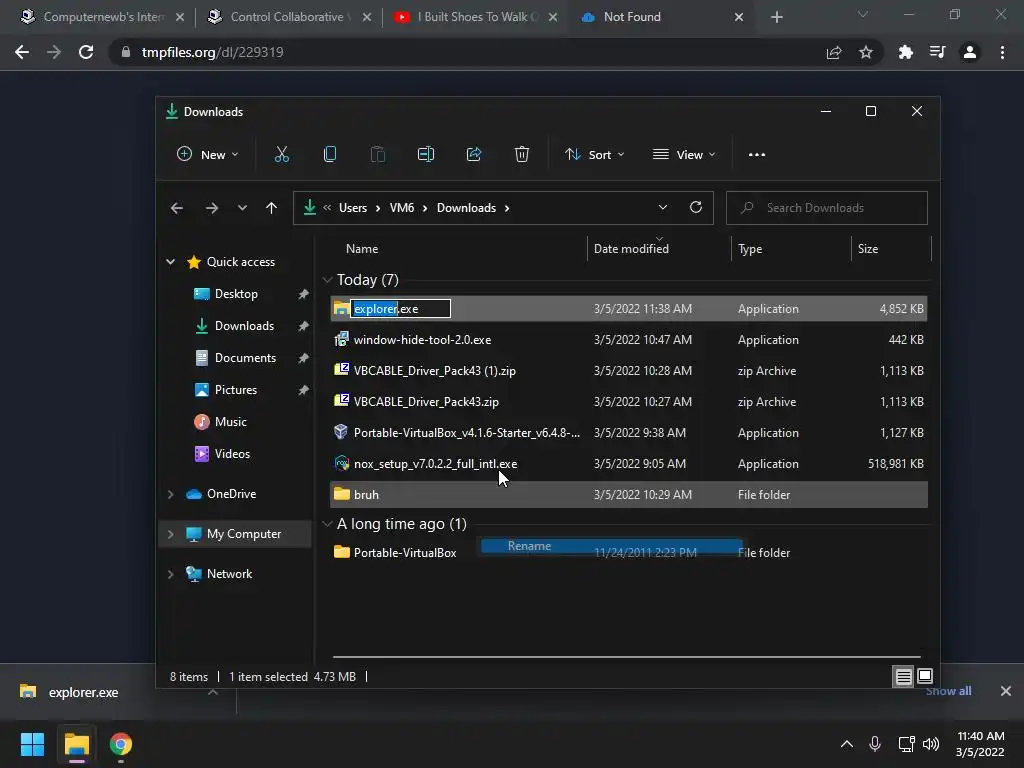Open the See more three-dots menu
The width and height of the screenshot is (1024, 768).
757,155
